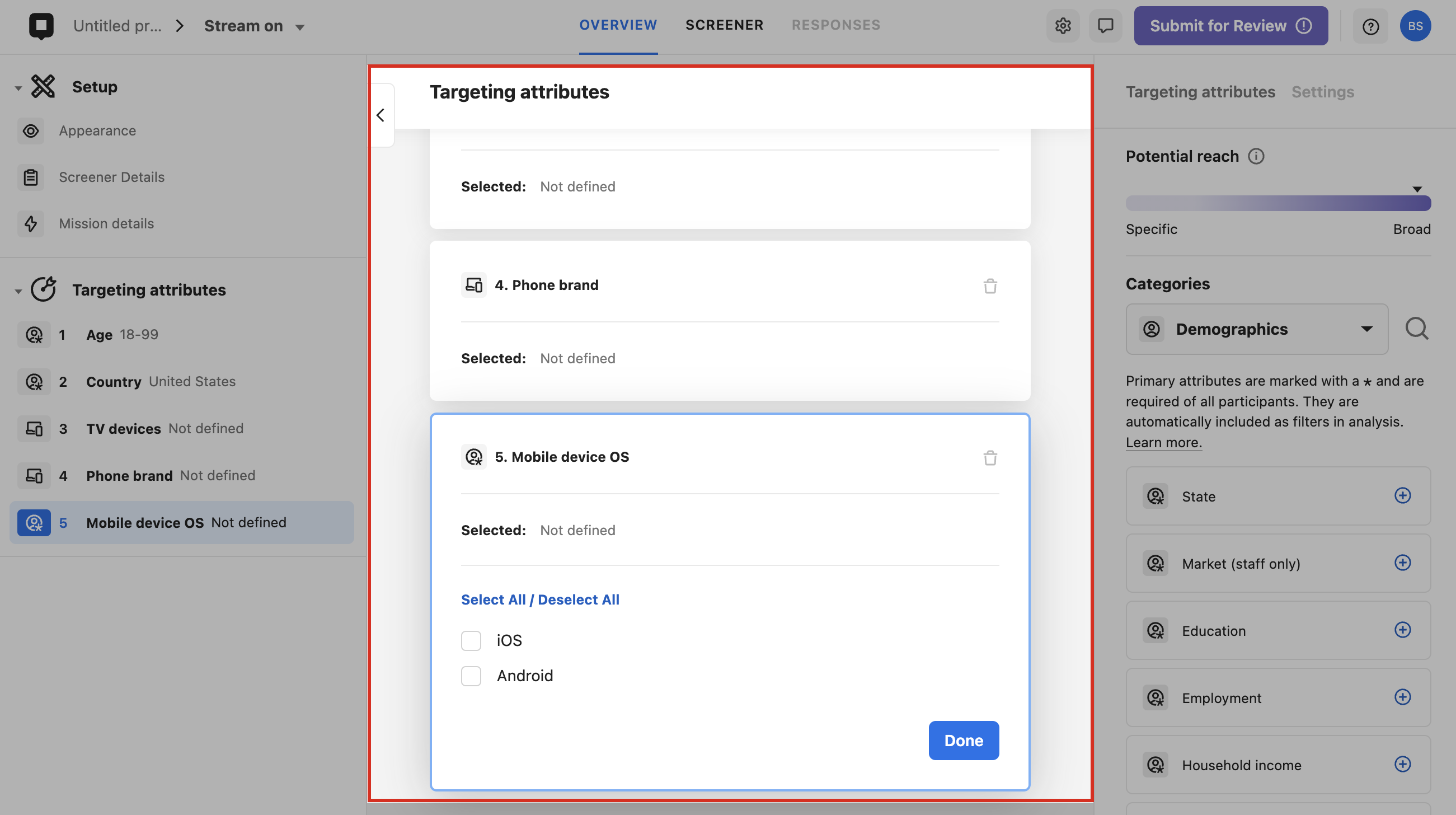The height and width of the screenshot is (815, 1456).
Task: Open the right panel Targeting attributes tab
Action: [x=1200, y=92]
